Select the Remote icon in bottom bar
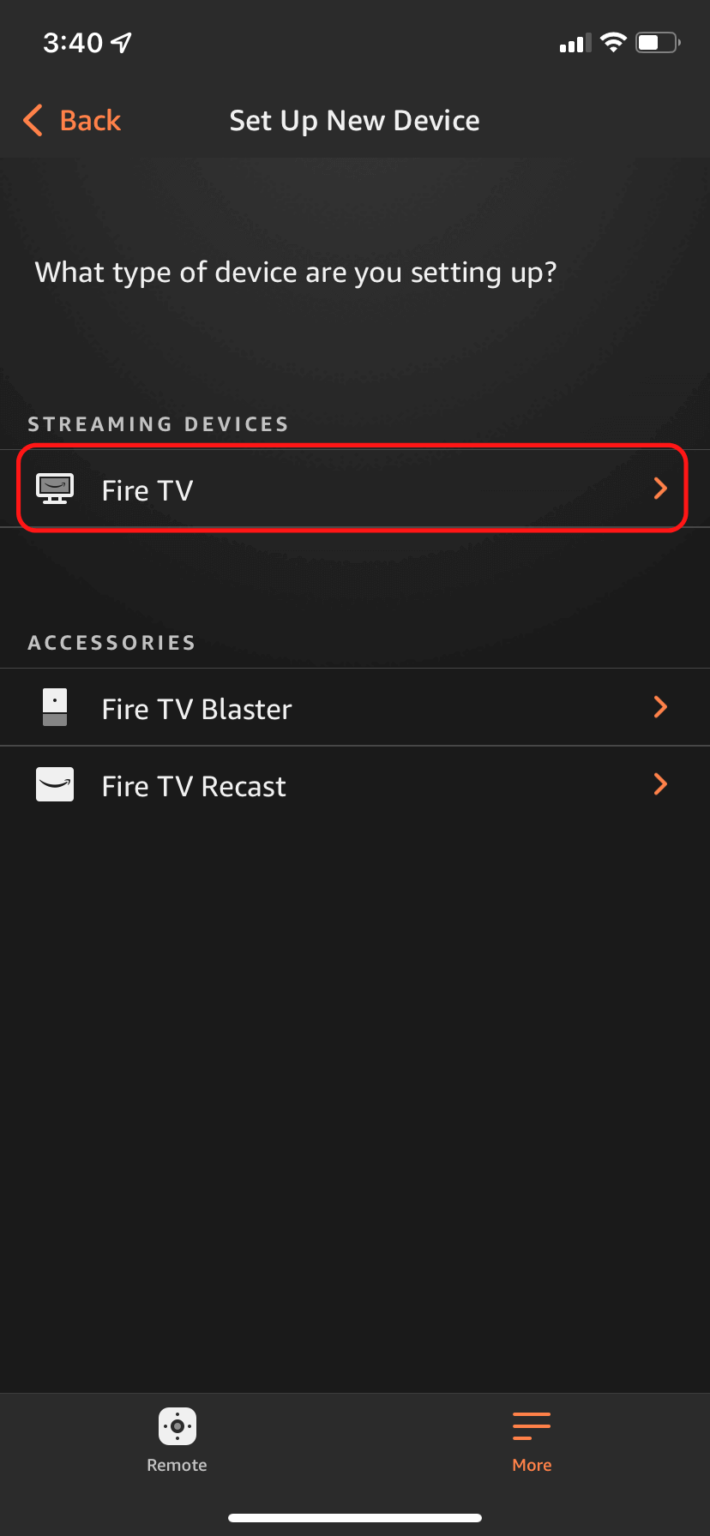Screen dimensions: 710x1536 tap(176, 1425)
